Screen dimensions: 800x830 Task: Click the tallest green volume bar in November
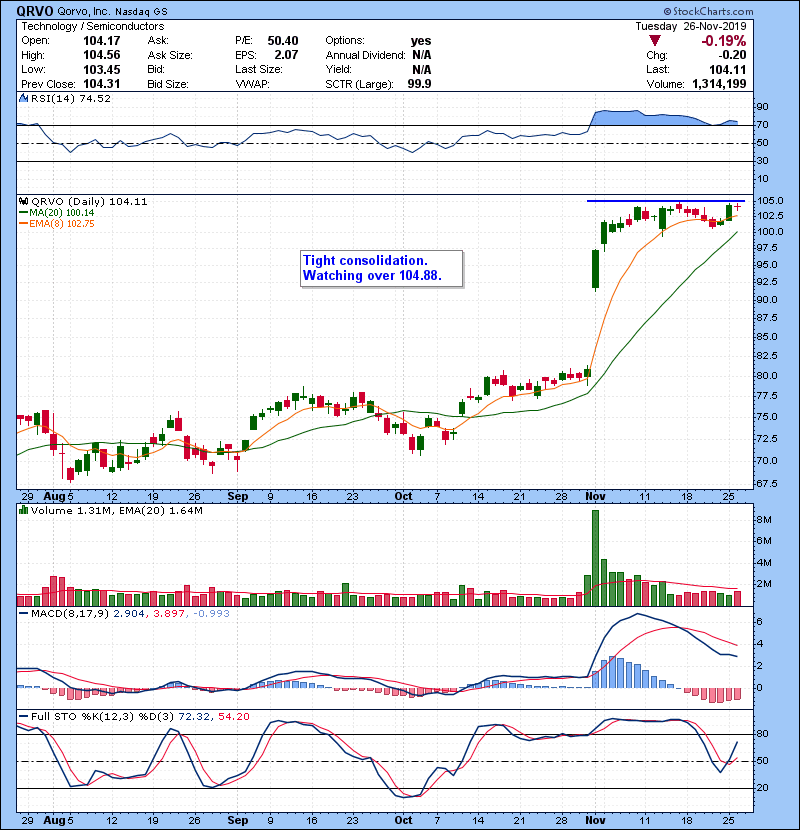click(x=595, y=558)
